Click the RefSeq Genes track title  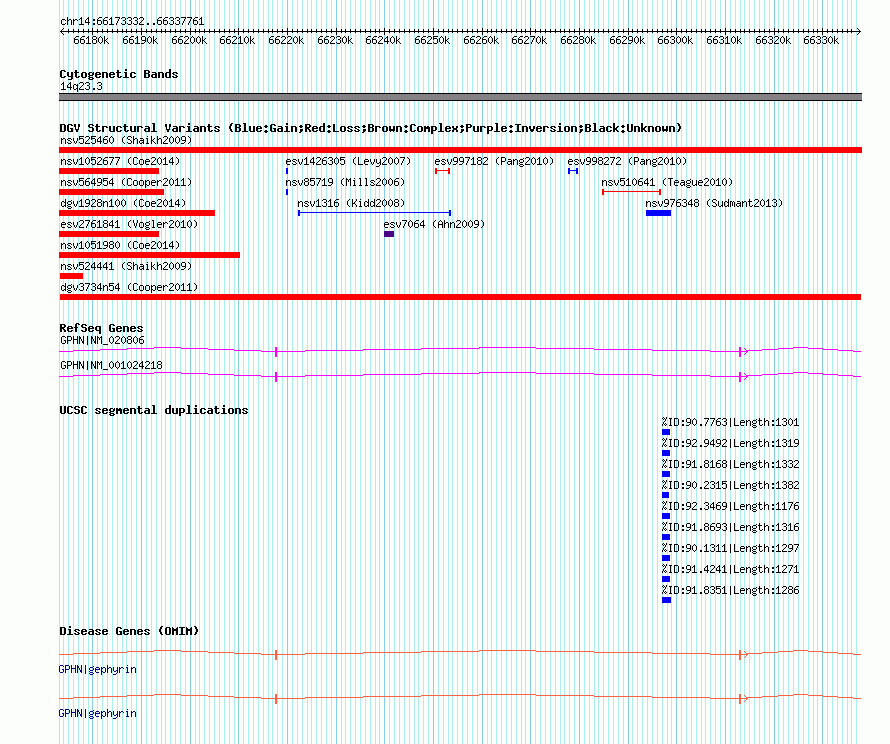tap(101, 328)
